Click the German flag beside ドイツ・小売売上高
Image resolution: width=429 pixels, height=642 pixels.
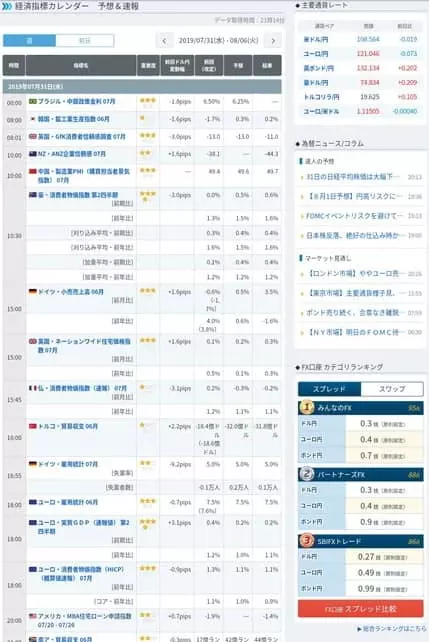[x=33, y=292]
